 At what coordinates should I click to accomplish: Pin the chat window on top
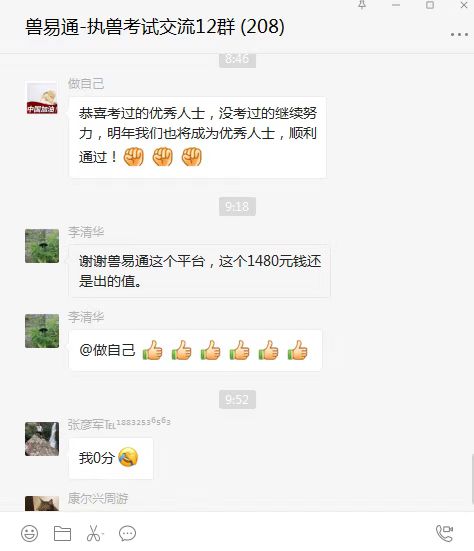pos(362,5)
